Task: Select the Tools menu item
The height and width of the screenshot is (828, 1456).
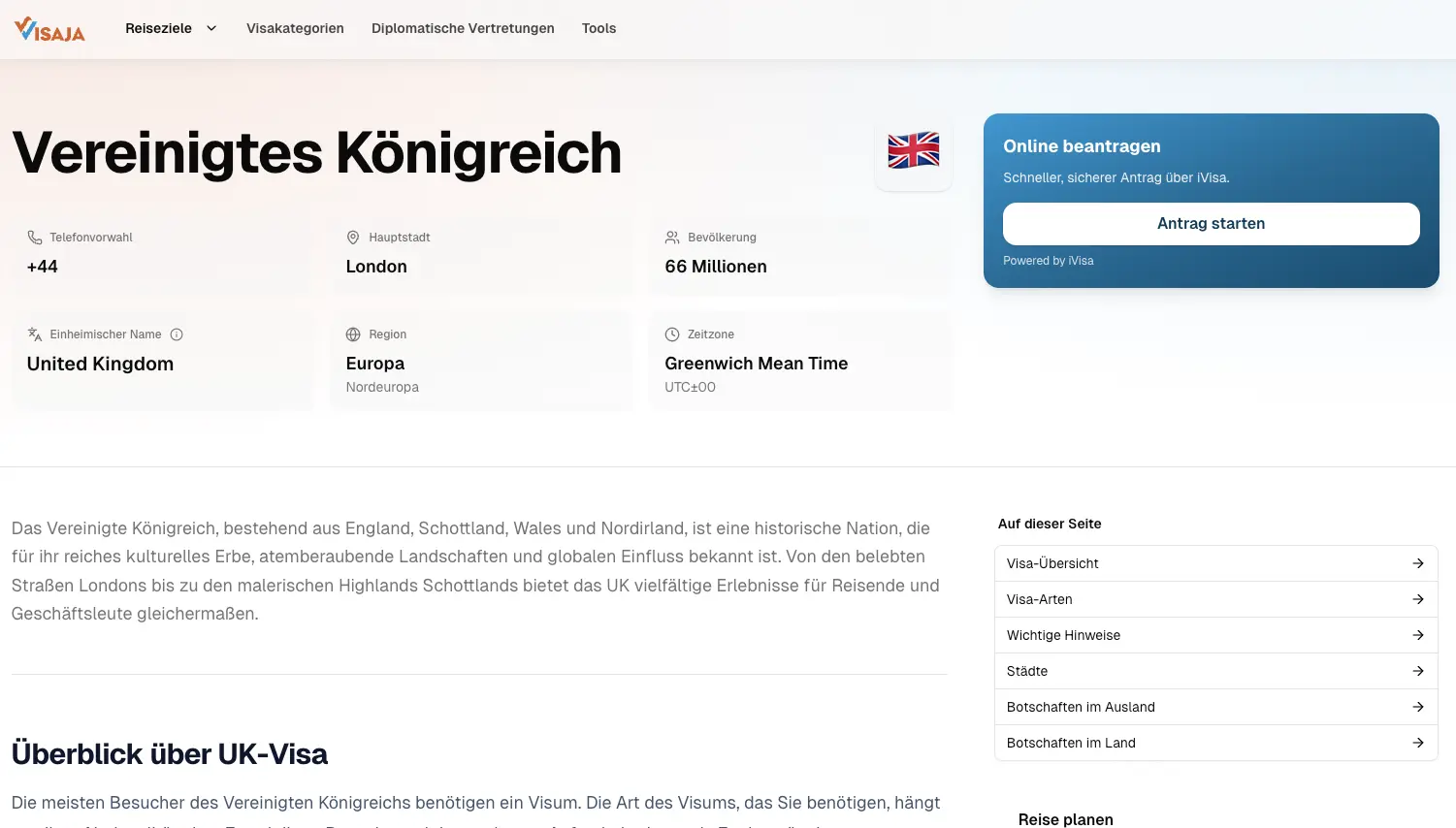Action: click(599, 28)
